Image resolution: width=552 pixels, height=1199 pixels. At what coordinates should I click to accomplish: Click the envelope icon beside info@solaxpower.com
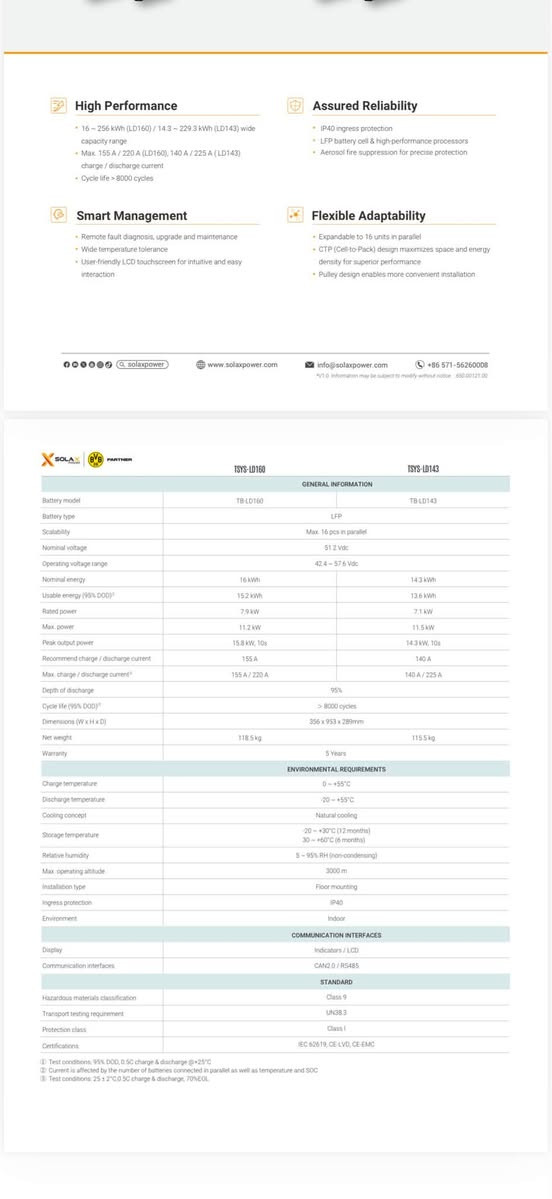click(310, 365)
